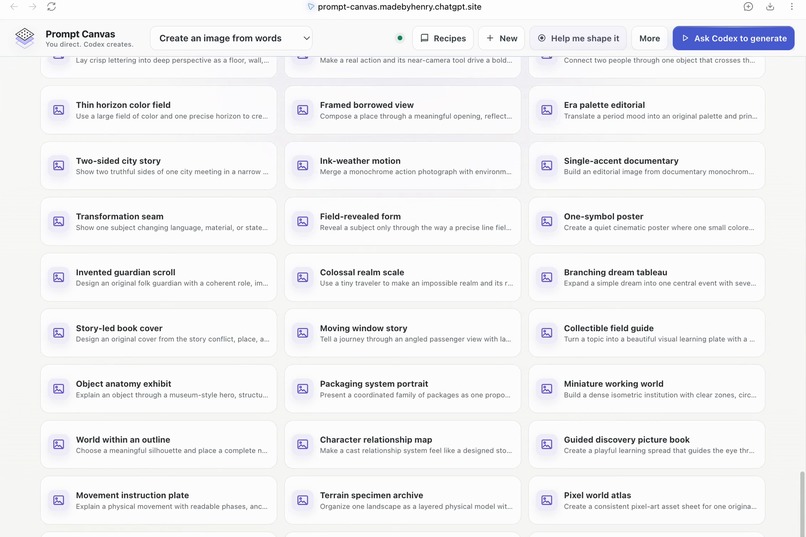This screenshot has height=537, width=806.
Task: Click the vertical page scrollbar thumb
Action: pos(802,504)
